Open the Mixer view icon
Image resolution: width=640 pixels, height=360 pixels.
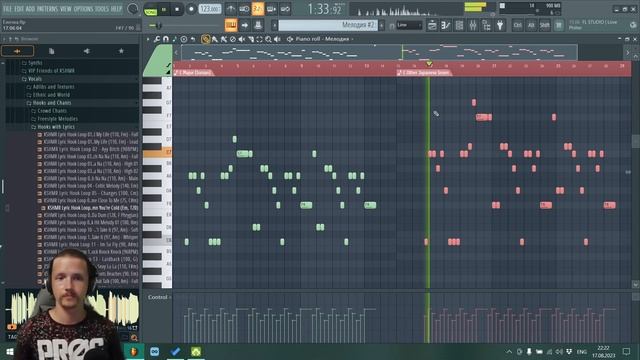point(473,25)
